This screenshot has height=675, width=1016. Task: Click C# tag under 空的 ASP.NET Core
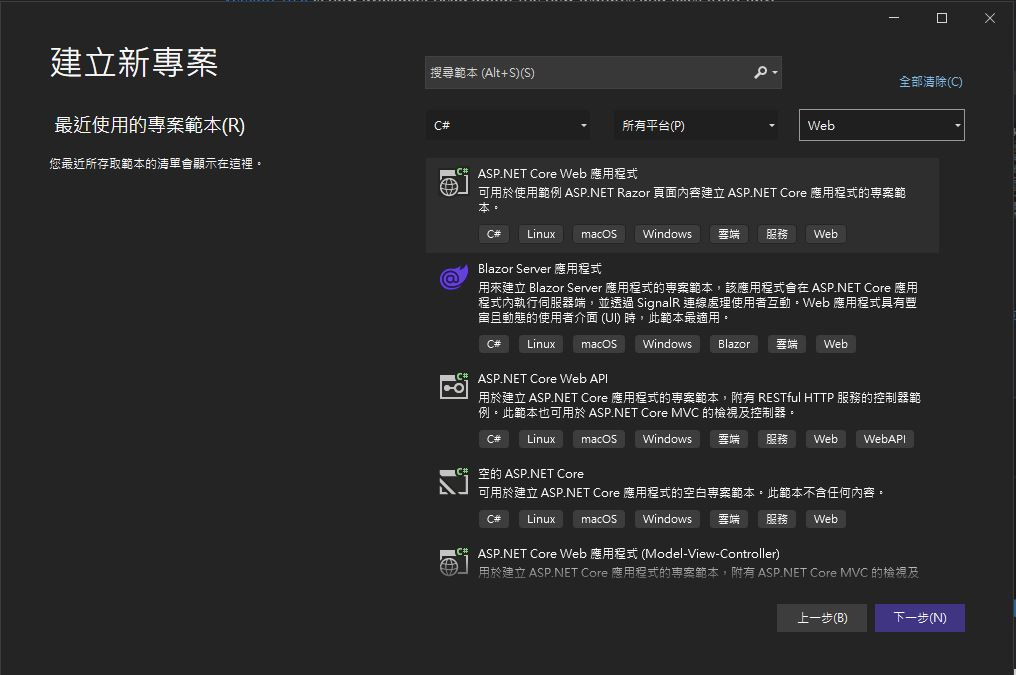click(494, 519)
